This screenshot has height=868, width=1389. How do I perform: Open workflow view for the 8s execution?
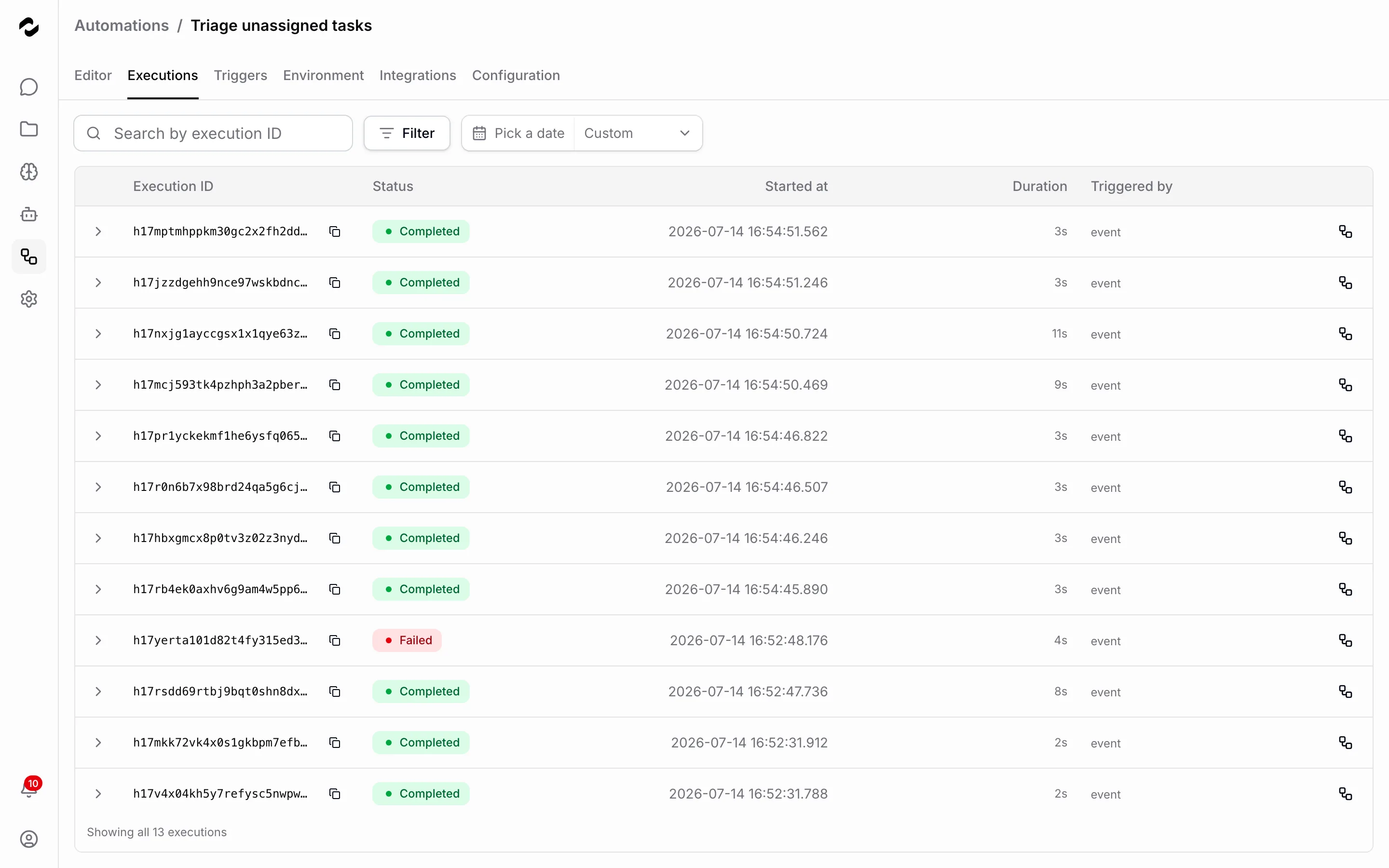point(1346,691)
